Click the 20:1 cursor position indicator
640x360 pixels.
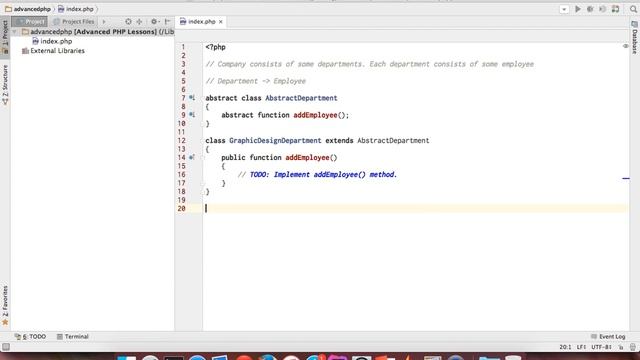pyautogui.click(x=565, y=347)
